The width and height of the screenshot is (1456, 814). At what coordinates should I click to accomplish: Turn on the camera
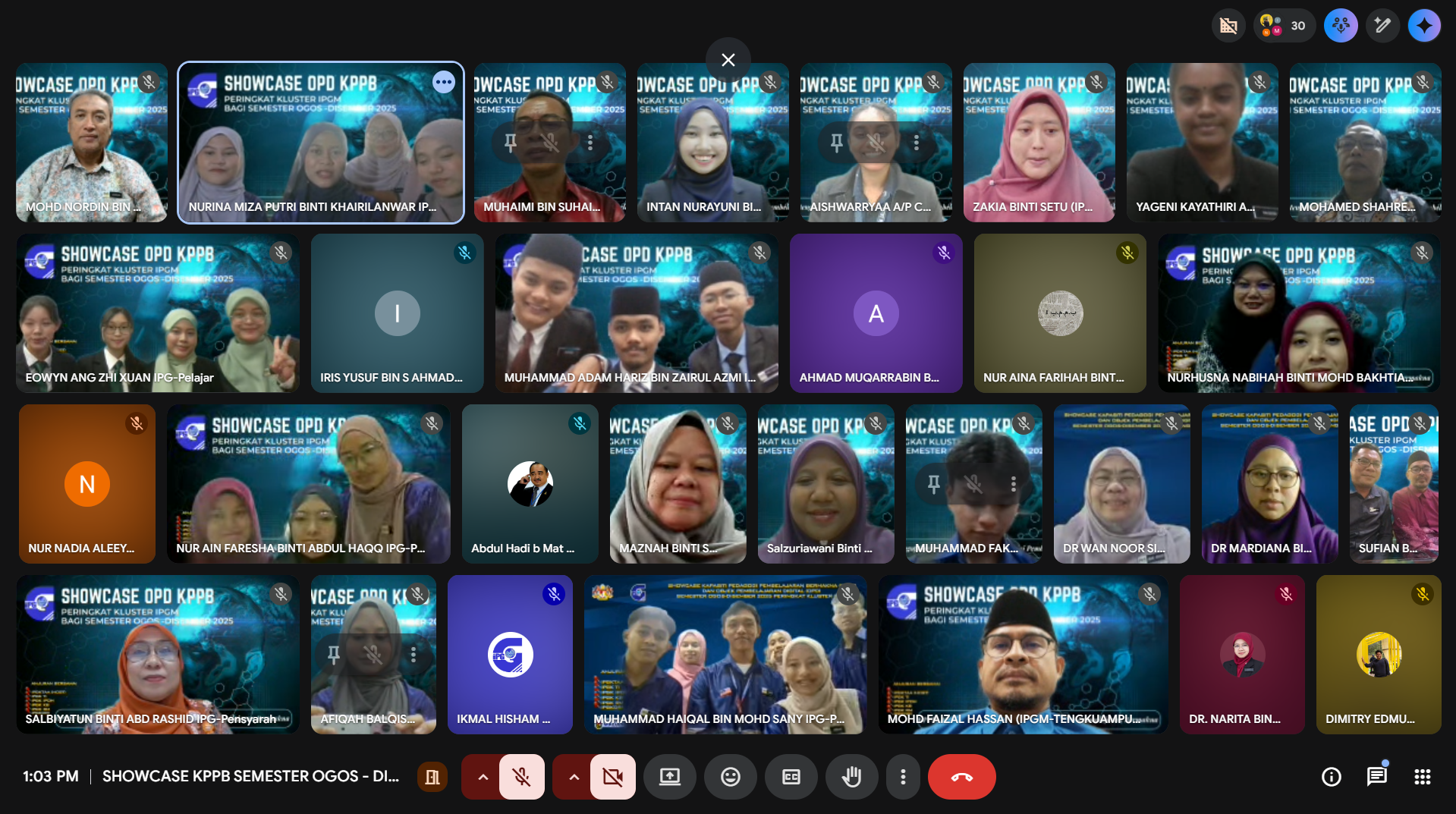coord(612,776)
